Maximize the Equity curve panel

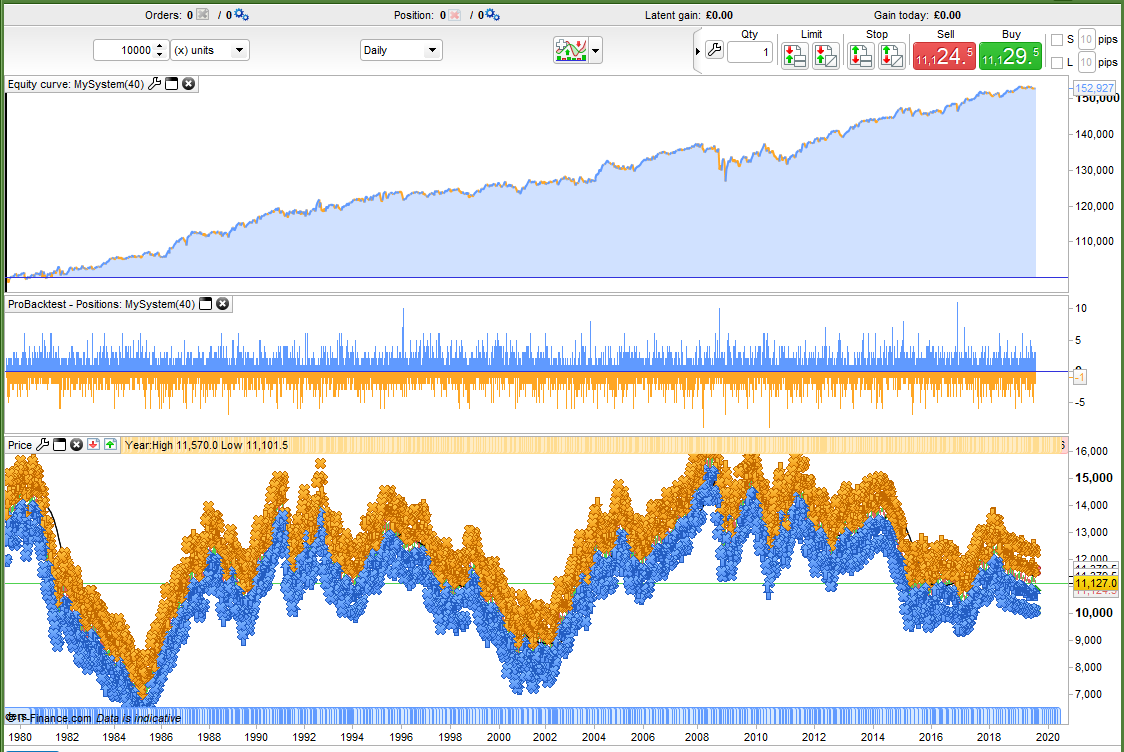(171, 84)
